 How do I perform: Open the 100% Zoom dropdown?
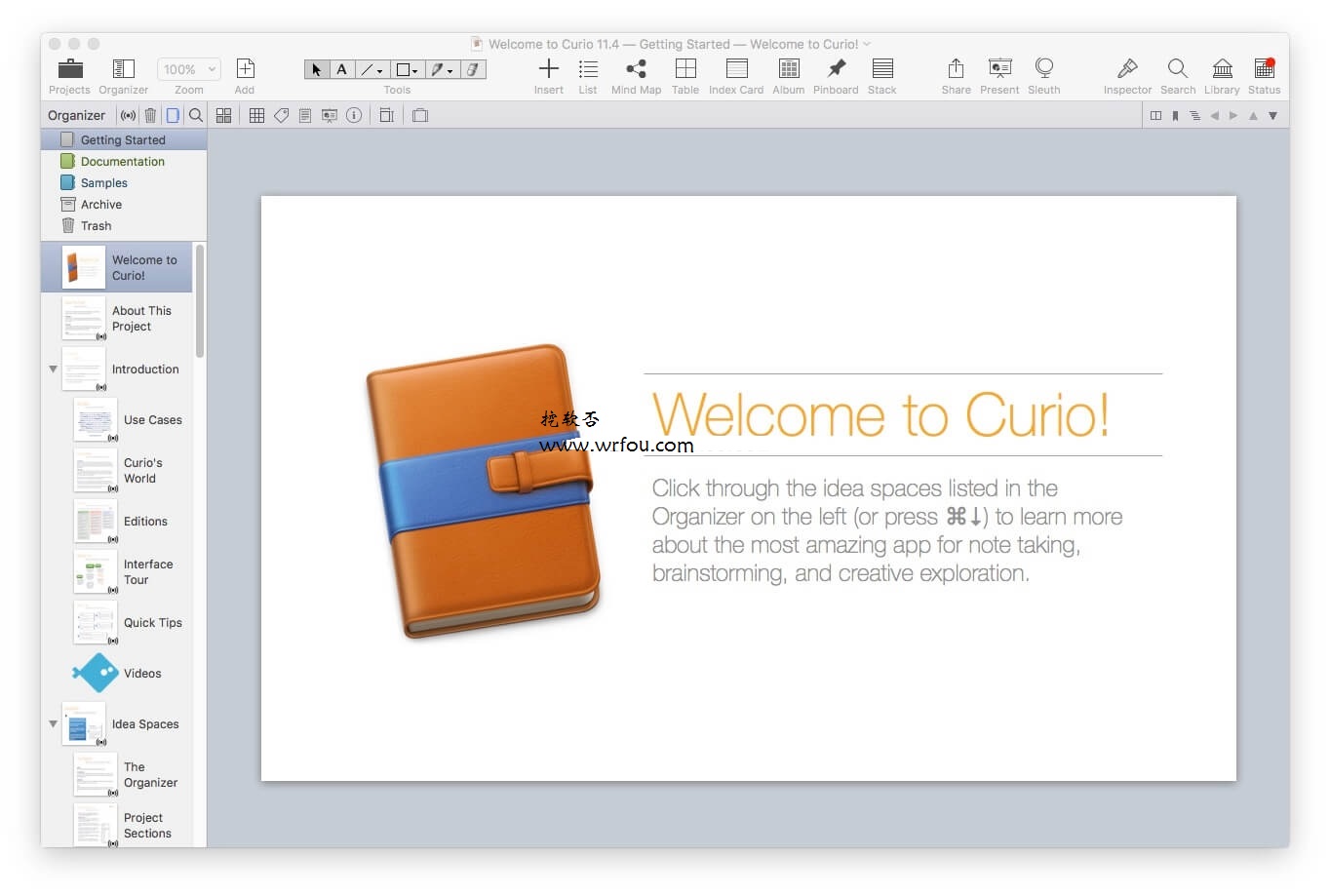tap(188, 69)
